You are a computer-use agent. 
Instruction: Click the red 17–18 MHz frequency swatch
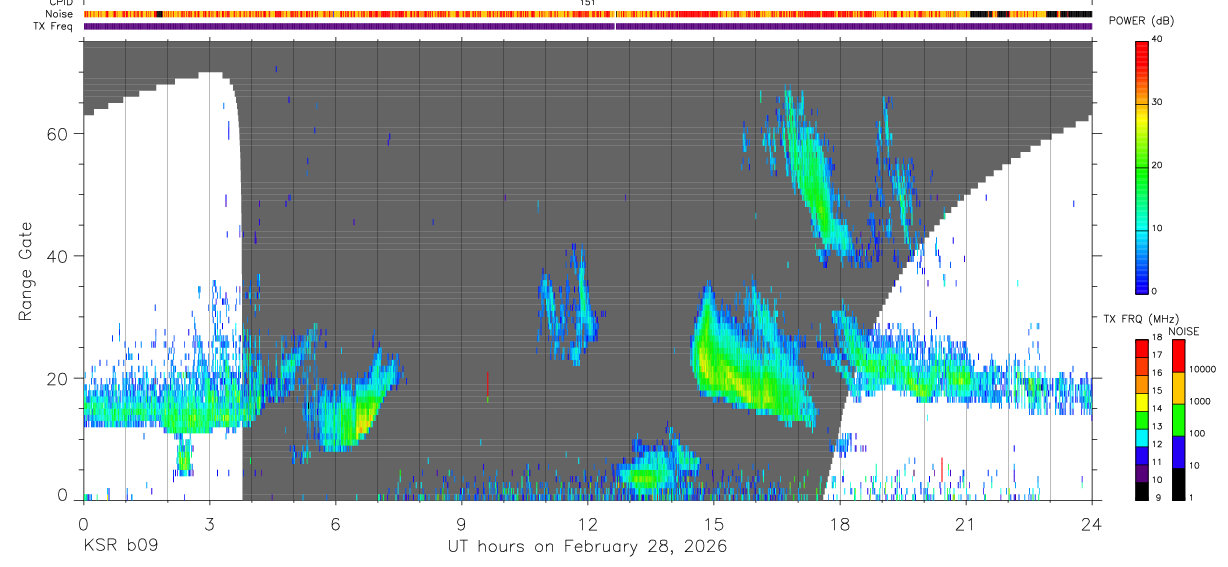click(x=1142, y=346)
